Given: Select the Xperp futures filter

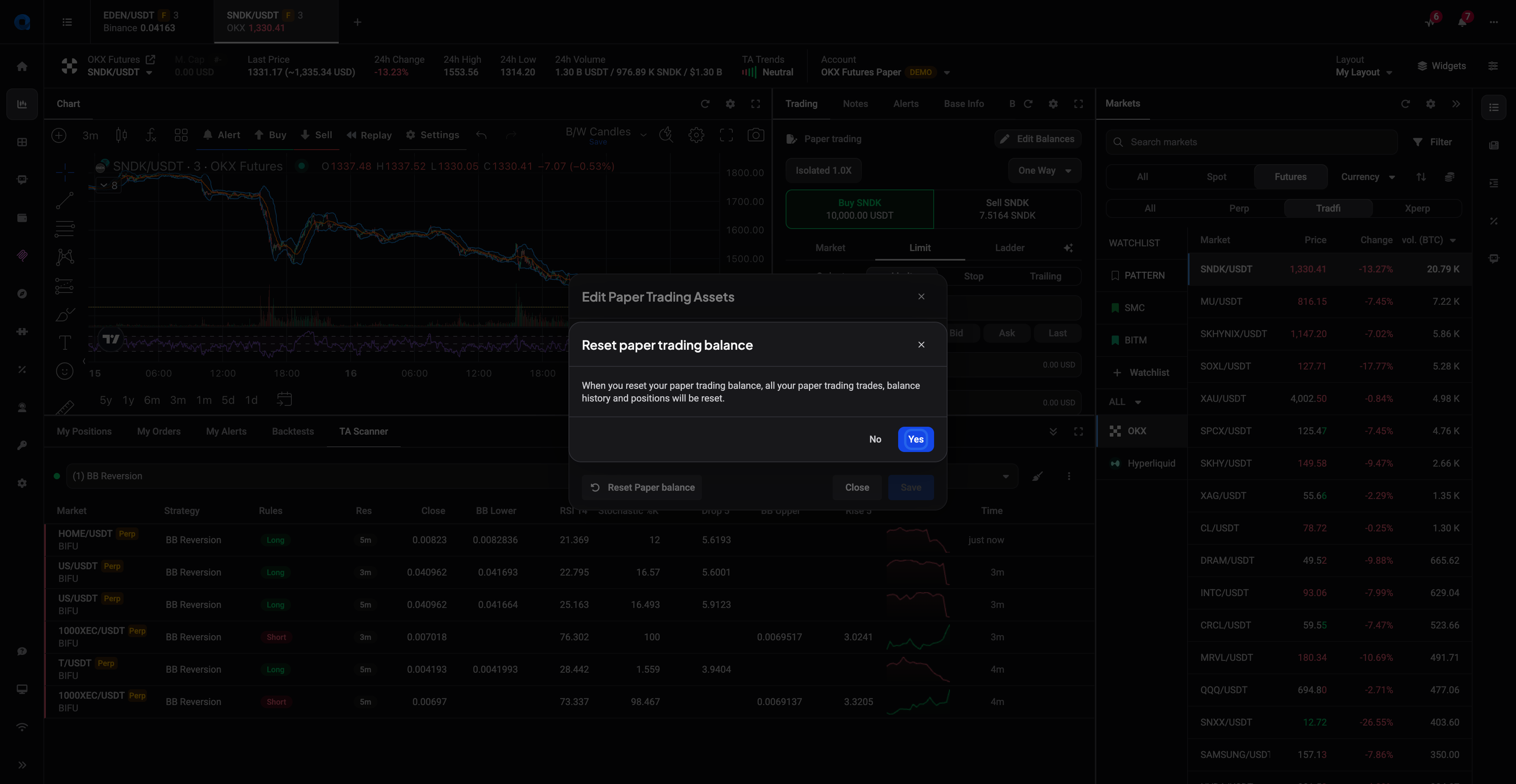Looking at the screenshot, I should coord(1417,208).
